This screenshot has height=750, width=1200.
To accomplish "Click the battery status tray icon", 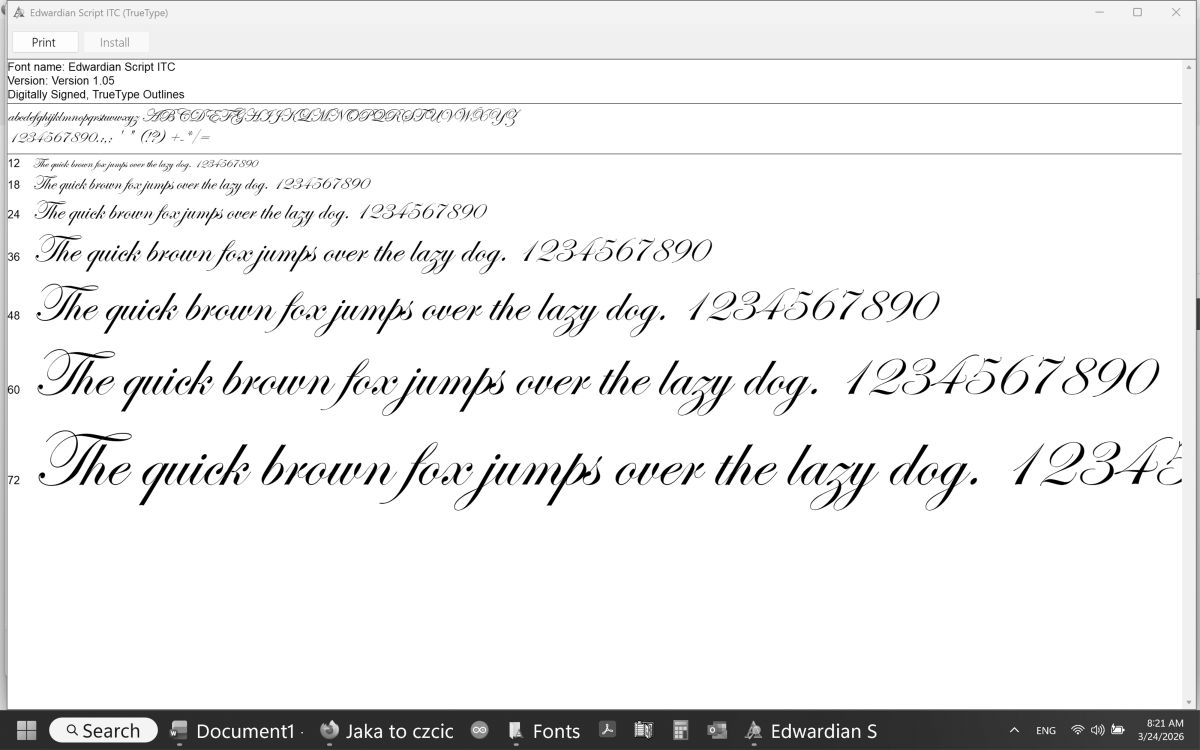I will [x=1118, y=730].
